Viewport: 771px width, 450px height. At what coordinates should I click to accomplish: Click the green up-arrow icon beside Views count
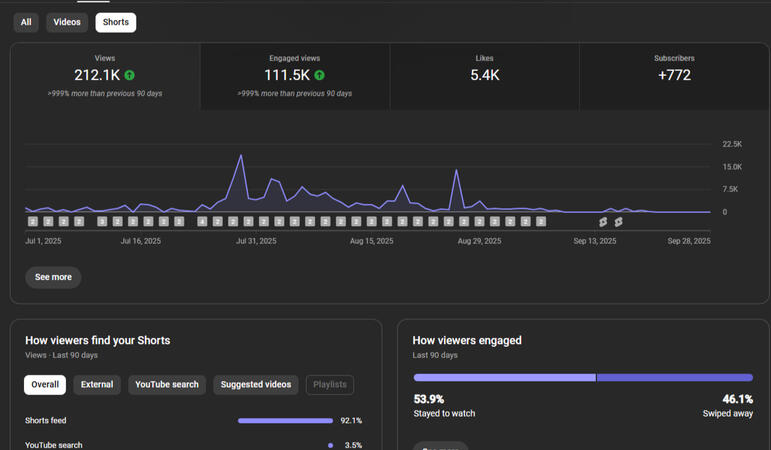(x=129, y=75)
